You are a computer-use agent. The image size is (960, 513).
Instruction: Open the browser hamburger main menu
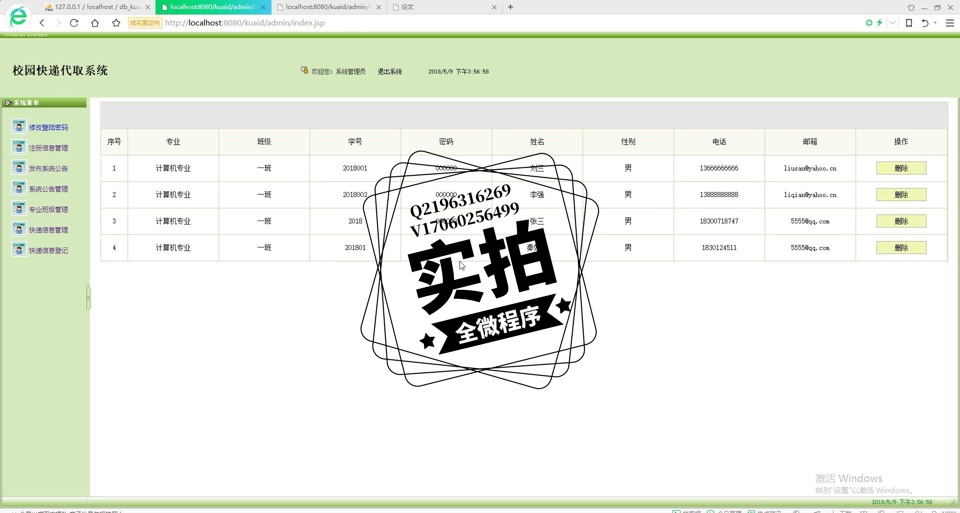pyautogui.click(x=950, y=23)
